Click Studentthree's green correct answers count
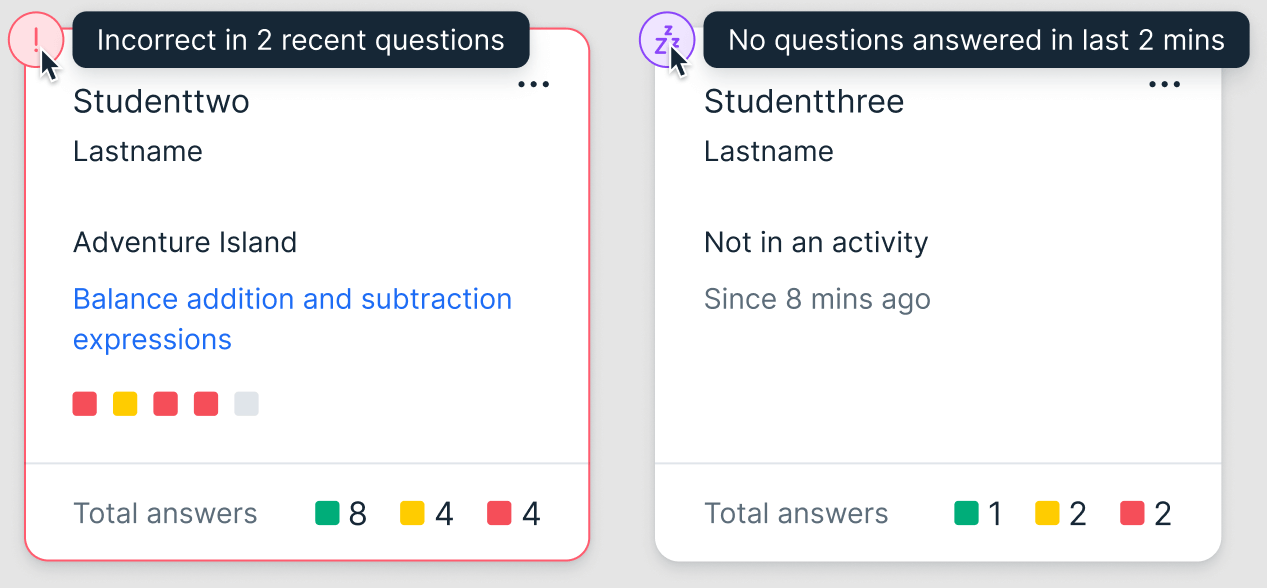The image size is (1267, 588). click(978, 514)
